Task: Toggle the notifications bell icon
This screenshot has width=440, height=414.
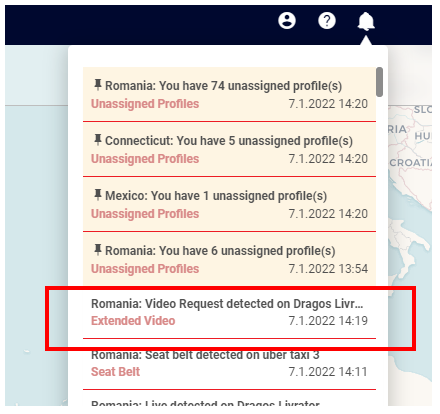Action: point(366,21)
